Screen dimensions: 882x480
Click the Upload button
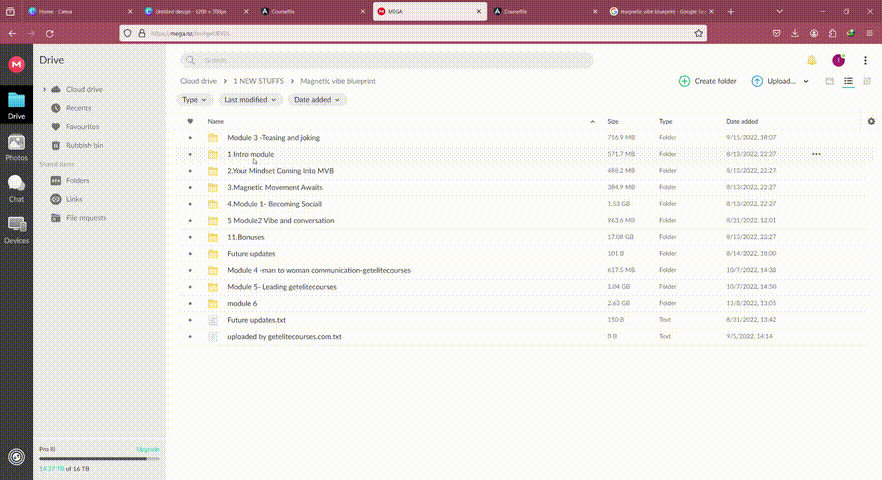[773, 81]
